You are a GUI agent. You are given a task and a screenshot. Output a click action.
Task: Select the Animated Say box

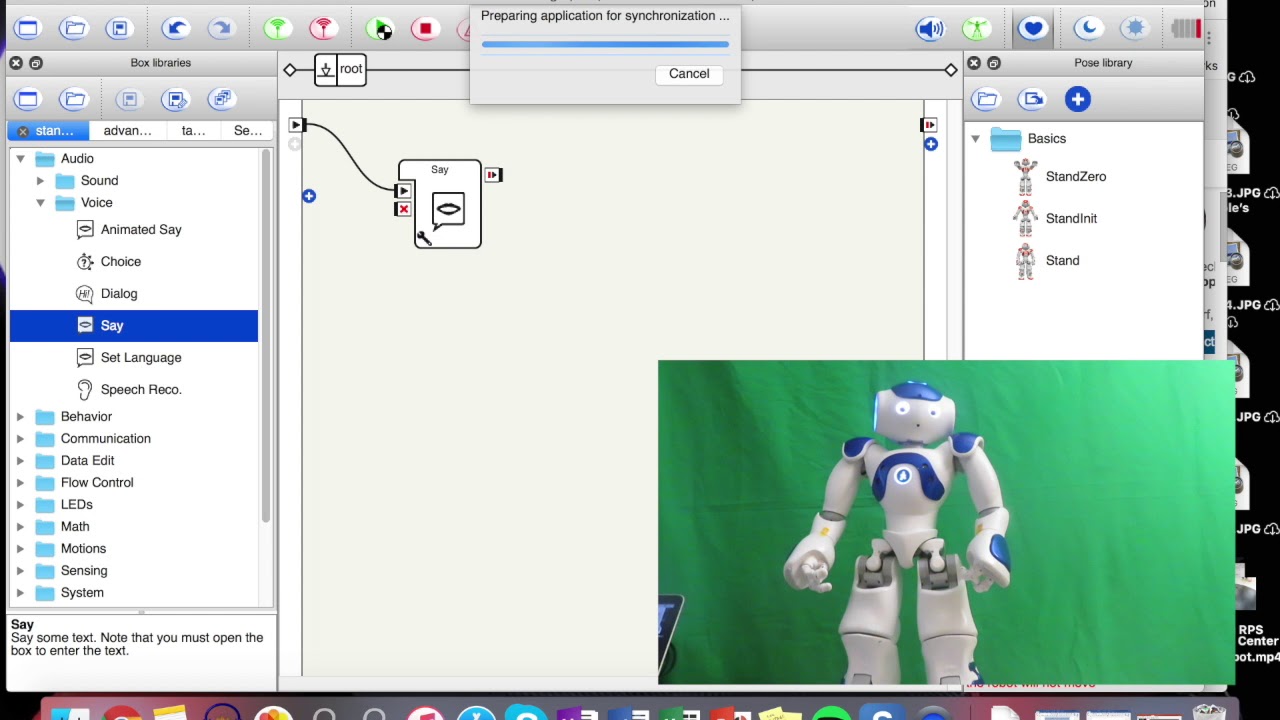[x=134, y=230]
